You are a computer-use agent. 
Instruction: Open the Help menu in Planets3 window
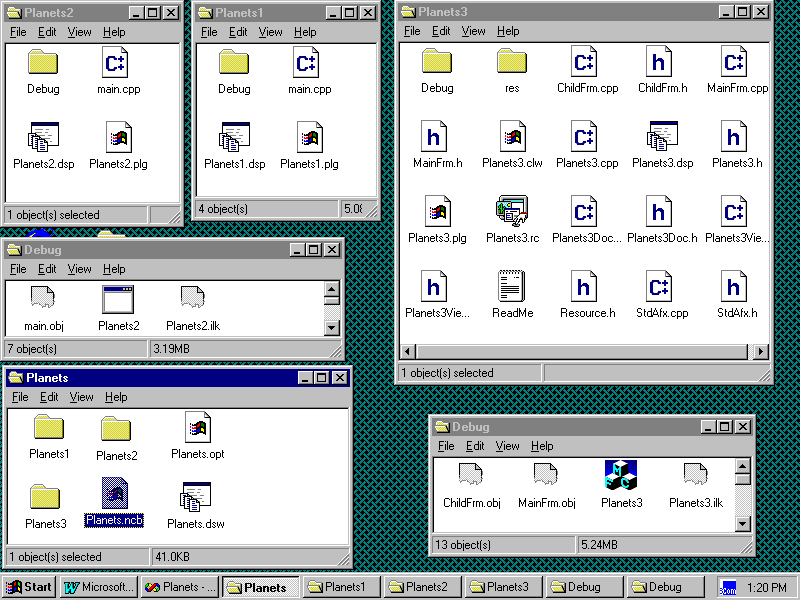pos(508,31)
